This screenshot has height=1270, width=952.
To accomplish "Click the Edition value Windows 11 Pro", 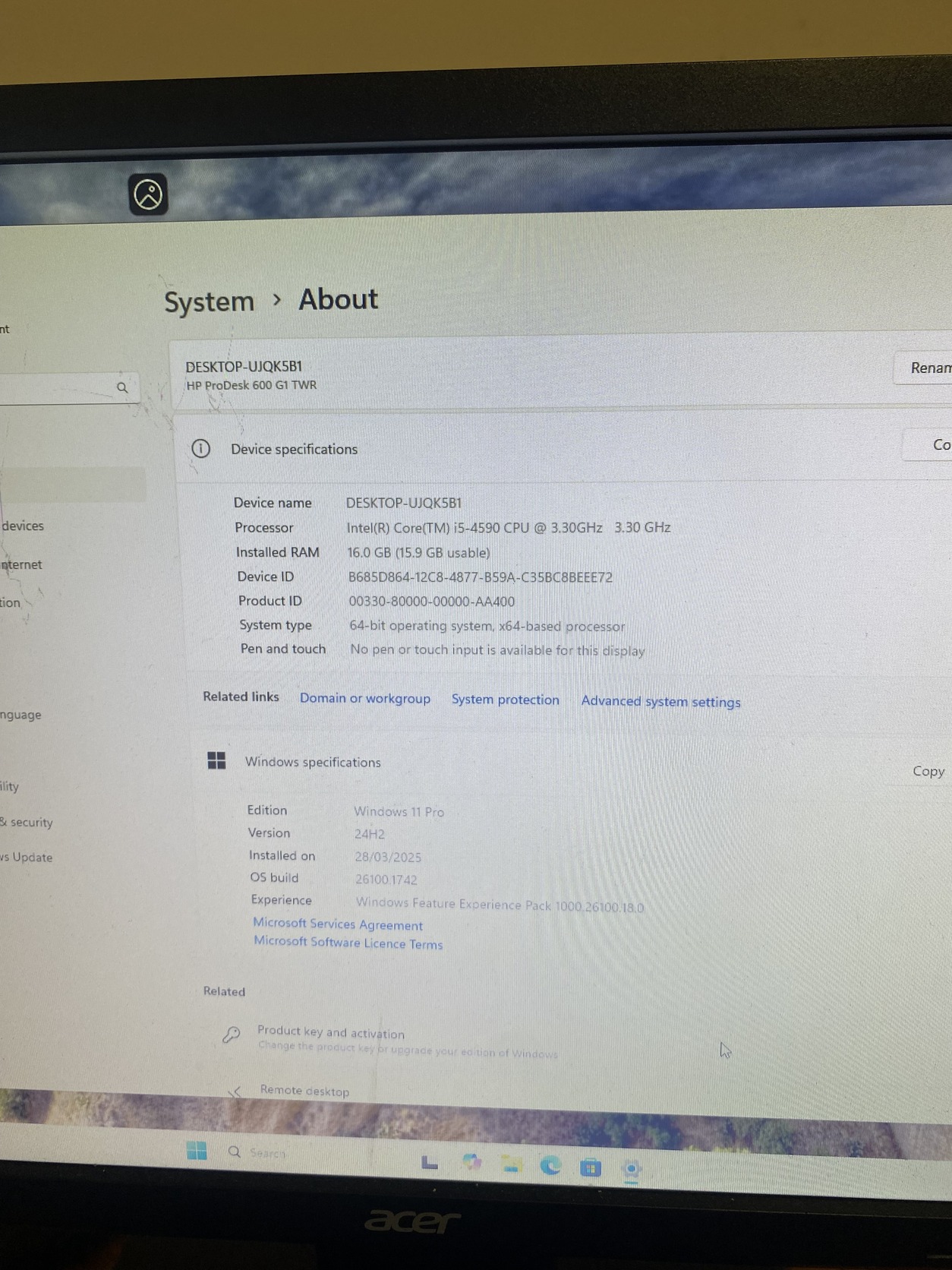I will pyautogui.click(x=399, y=811).
